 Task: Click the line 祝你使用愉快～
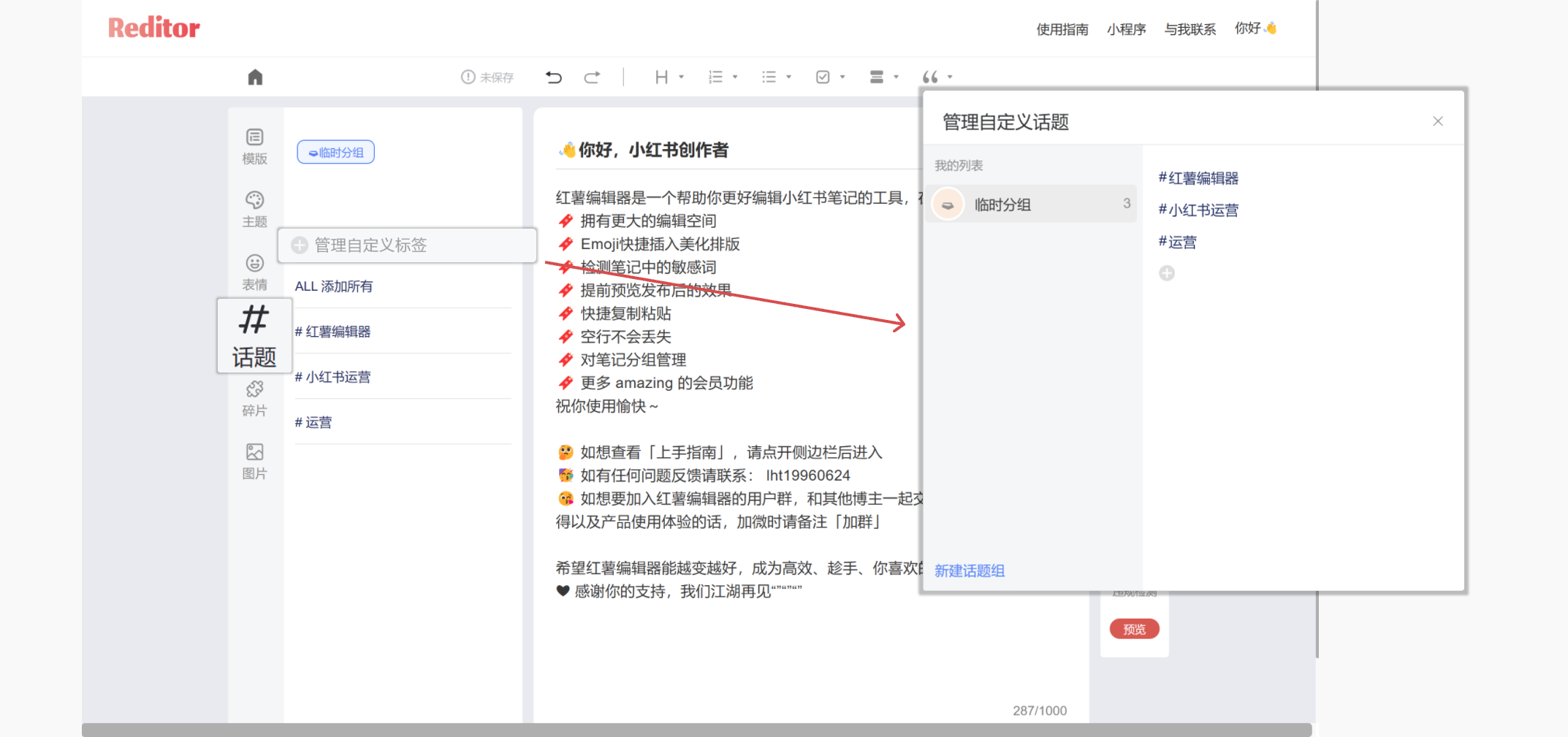pyautogui.click(x=606, y=406)
